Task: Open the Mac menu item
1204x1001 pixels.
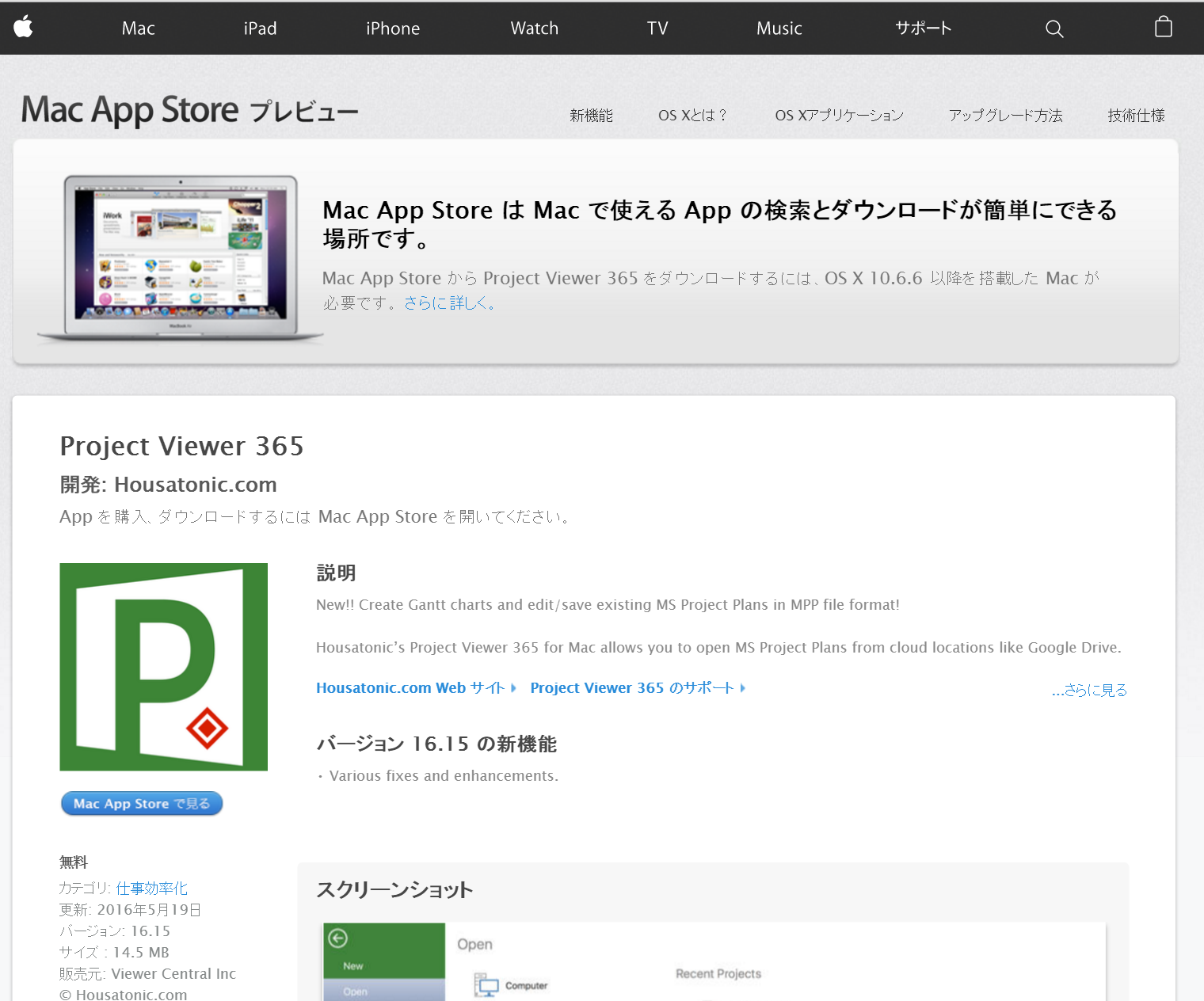Action: (139, 29)
